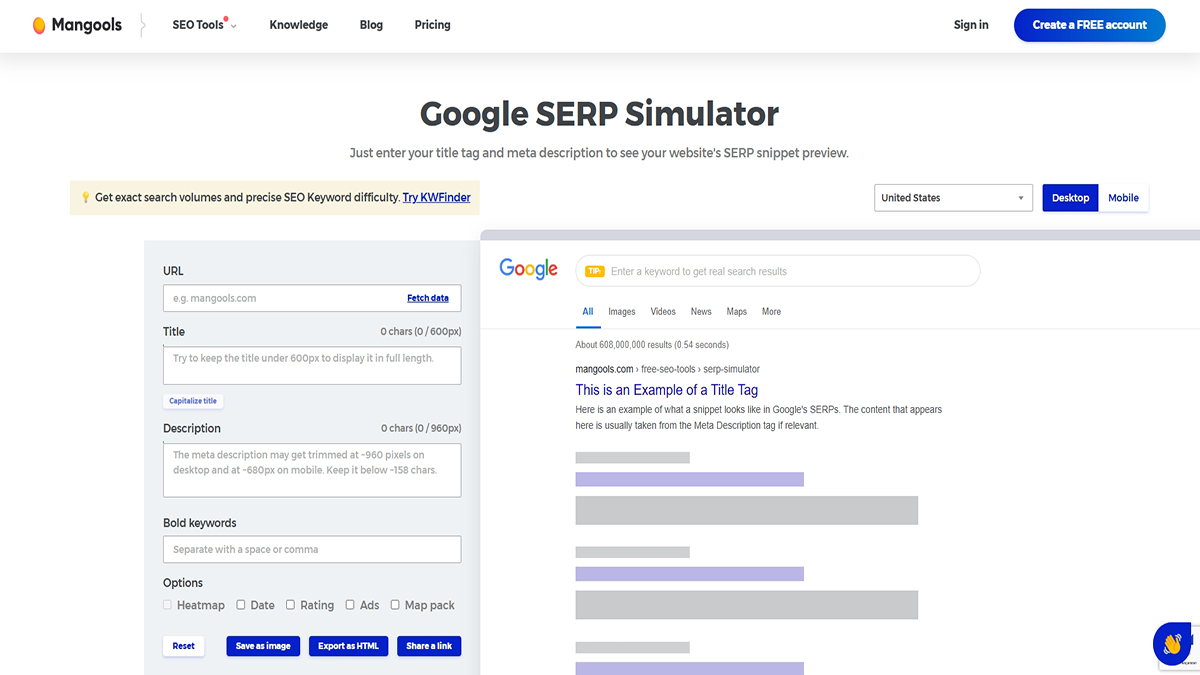1200x675 pixels.
Task: Open the waving hand chat widget
Action: (x=1172, y=644)
